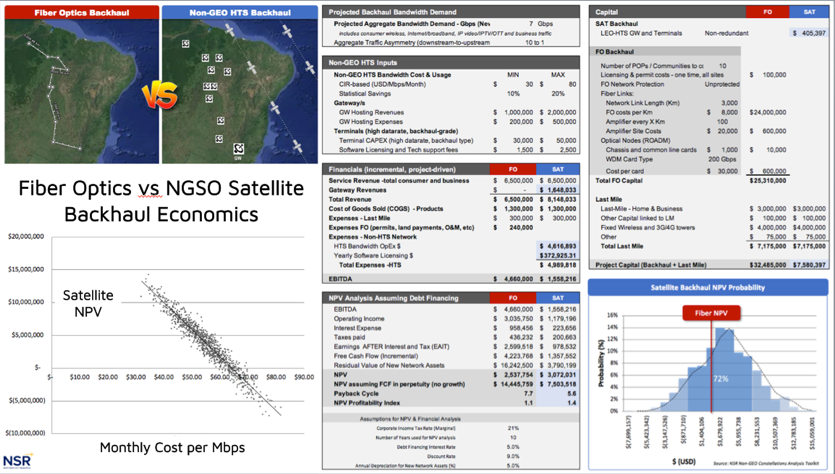Click the MAX column header
835x474 pixels.
pyautogui.click(x=558, y=75)
